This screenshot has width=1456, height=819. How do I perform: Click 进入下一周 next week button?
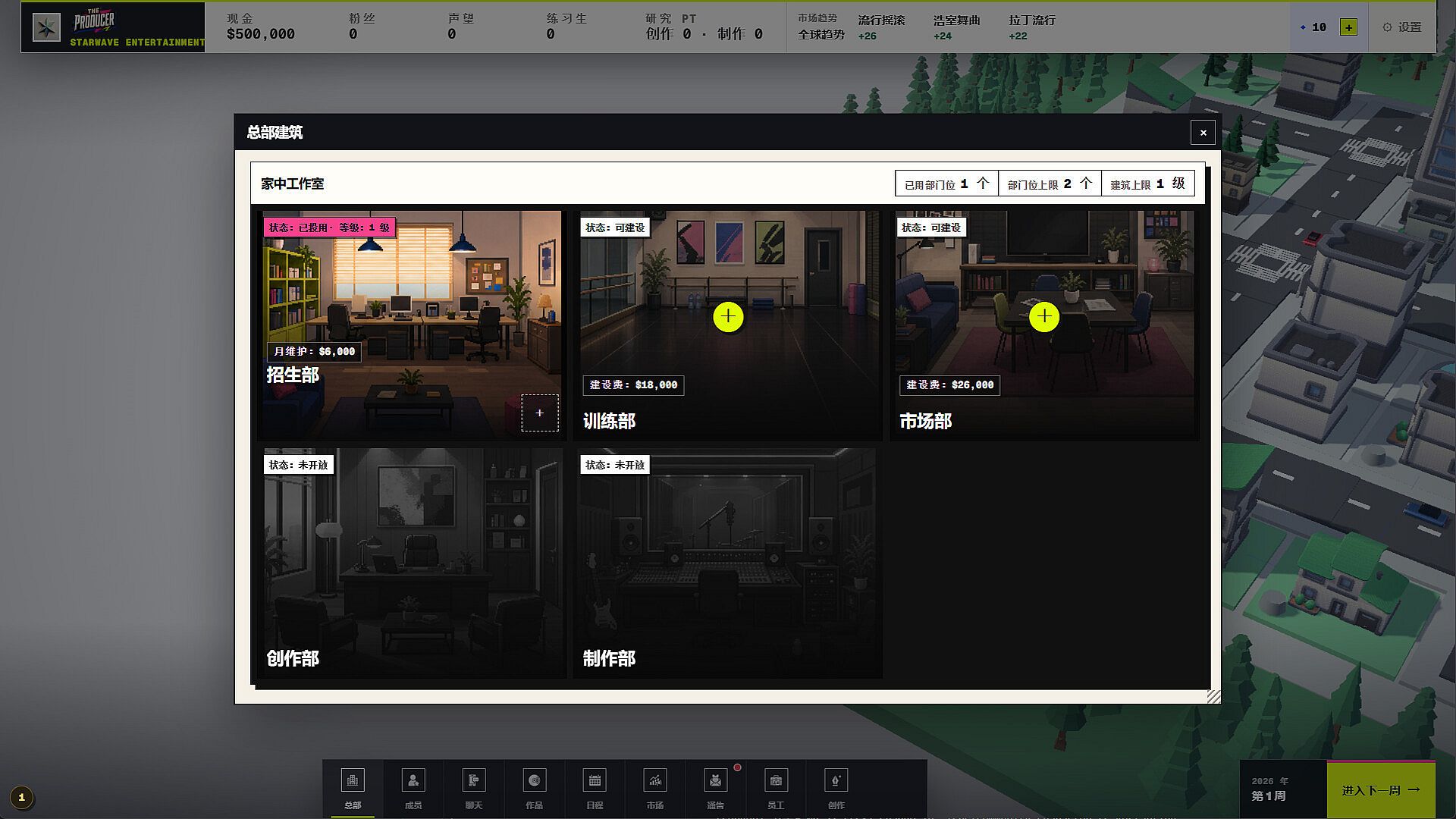tap(1381, 790)
